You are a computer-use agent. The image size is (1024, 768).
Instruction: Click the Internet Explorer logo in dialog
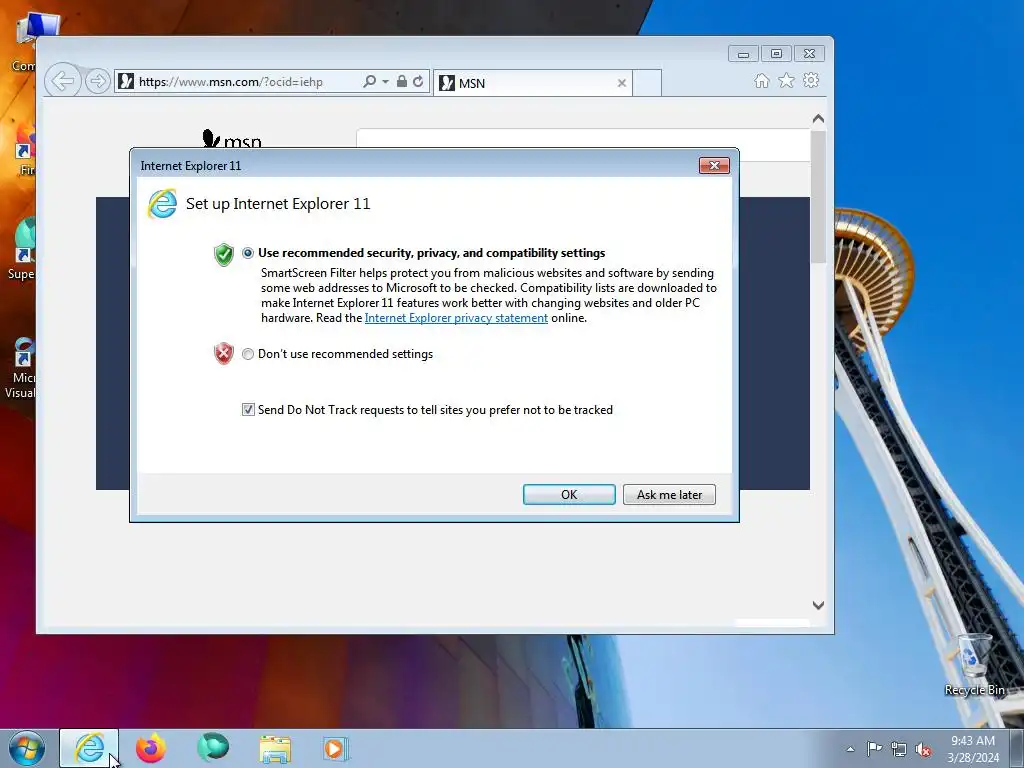coord(163,204)
